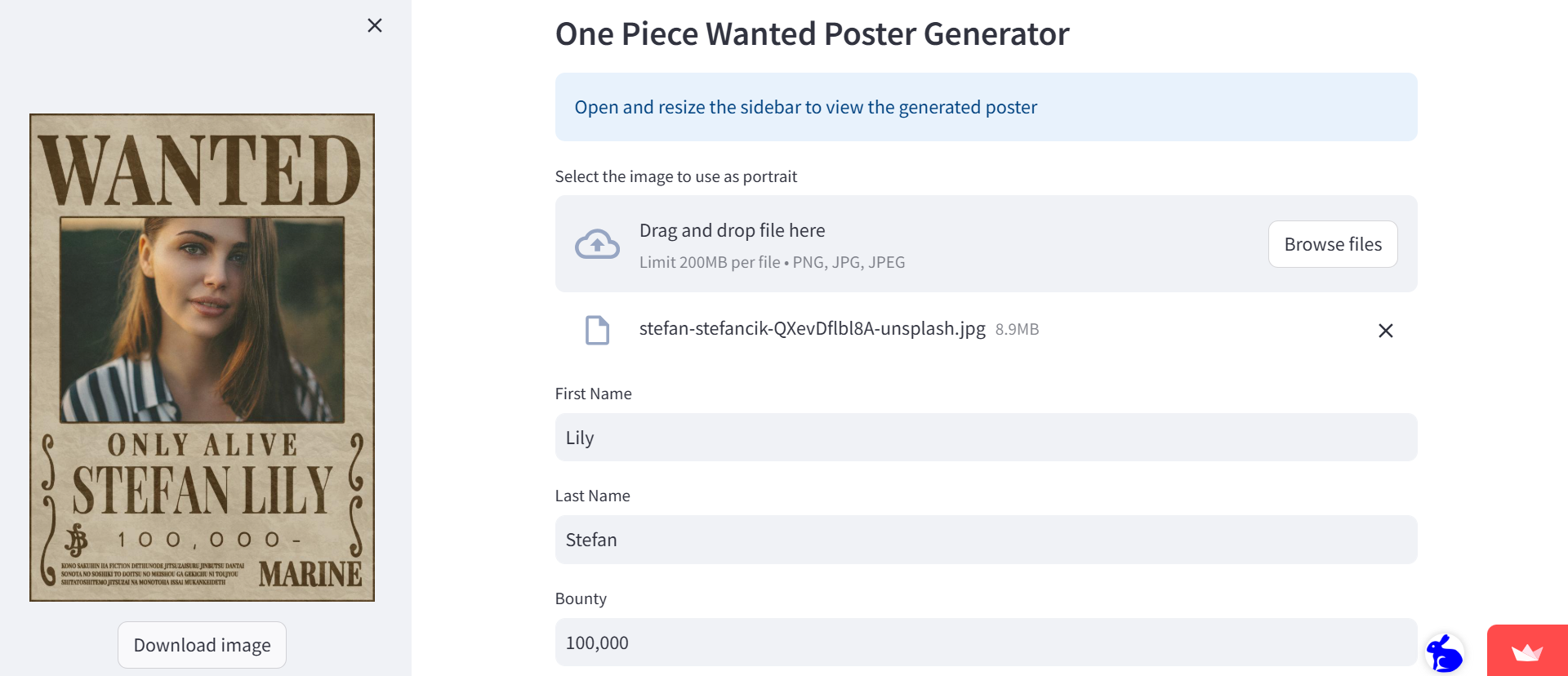Click the uploaded file document icon
The height and width of the screenshot is (676, 1568).
coord(597,330)
